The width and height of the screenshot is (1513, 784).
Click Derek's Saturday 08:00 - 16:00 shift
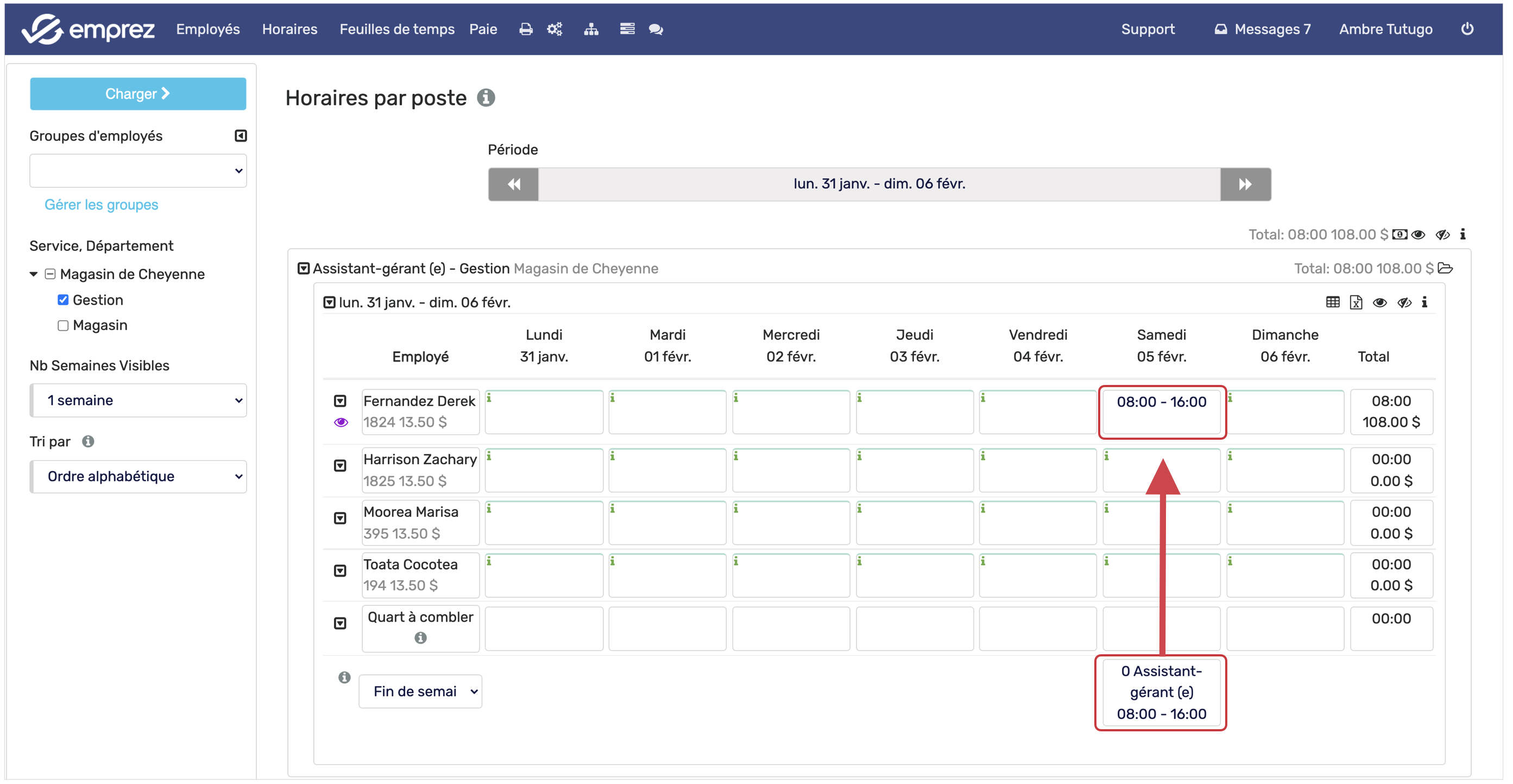[1161, 402]
